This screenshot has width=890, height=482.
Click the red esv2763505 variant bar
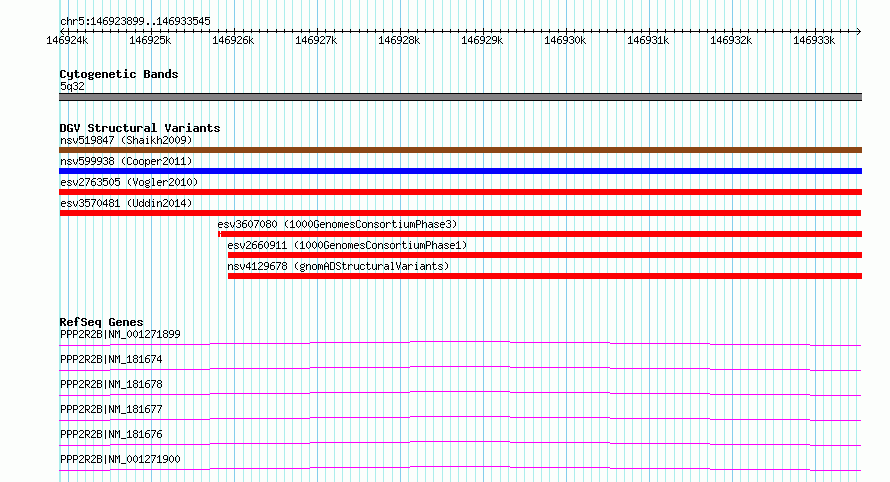pyautogui.click(x=460, y=192)
